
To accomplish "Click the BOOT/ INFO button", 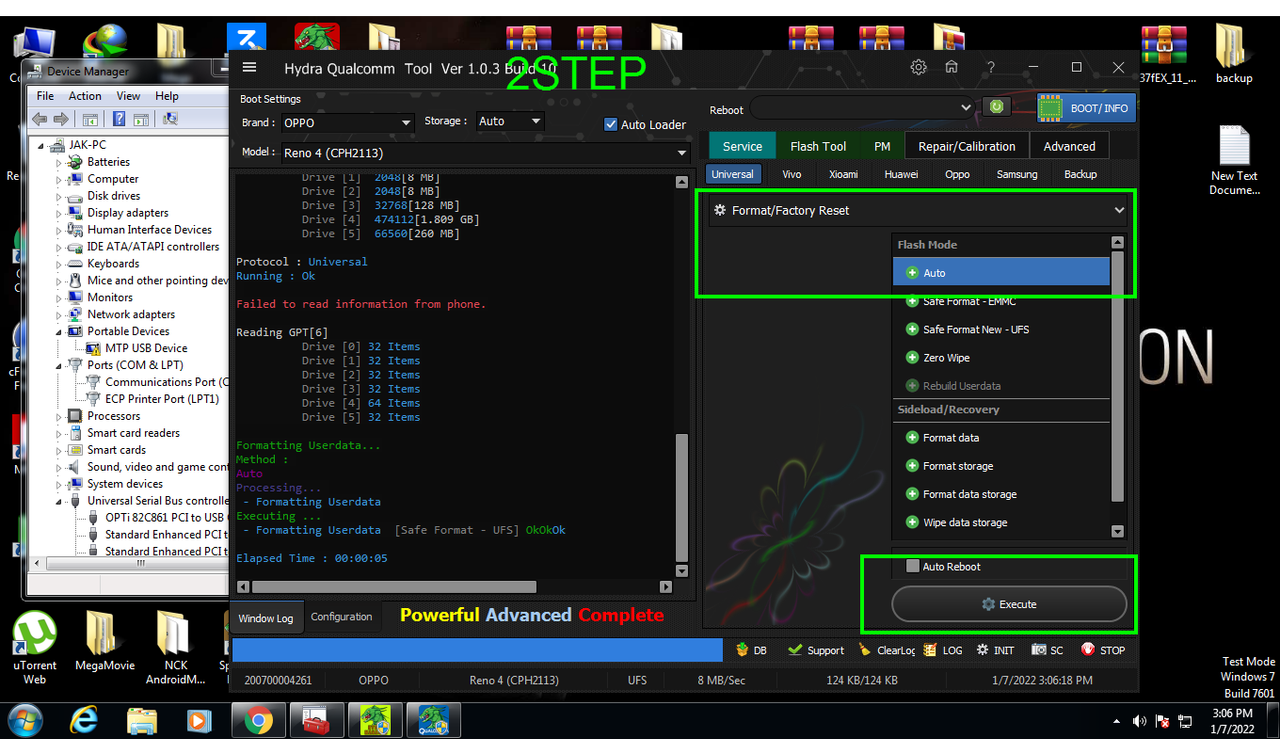I will pyautogui.click(x=1086, y=108).
